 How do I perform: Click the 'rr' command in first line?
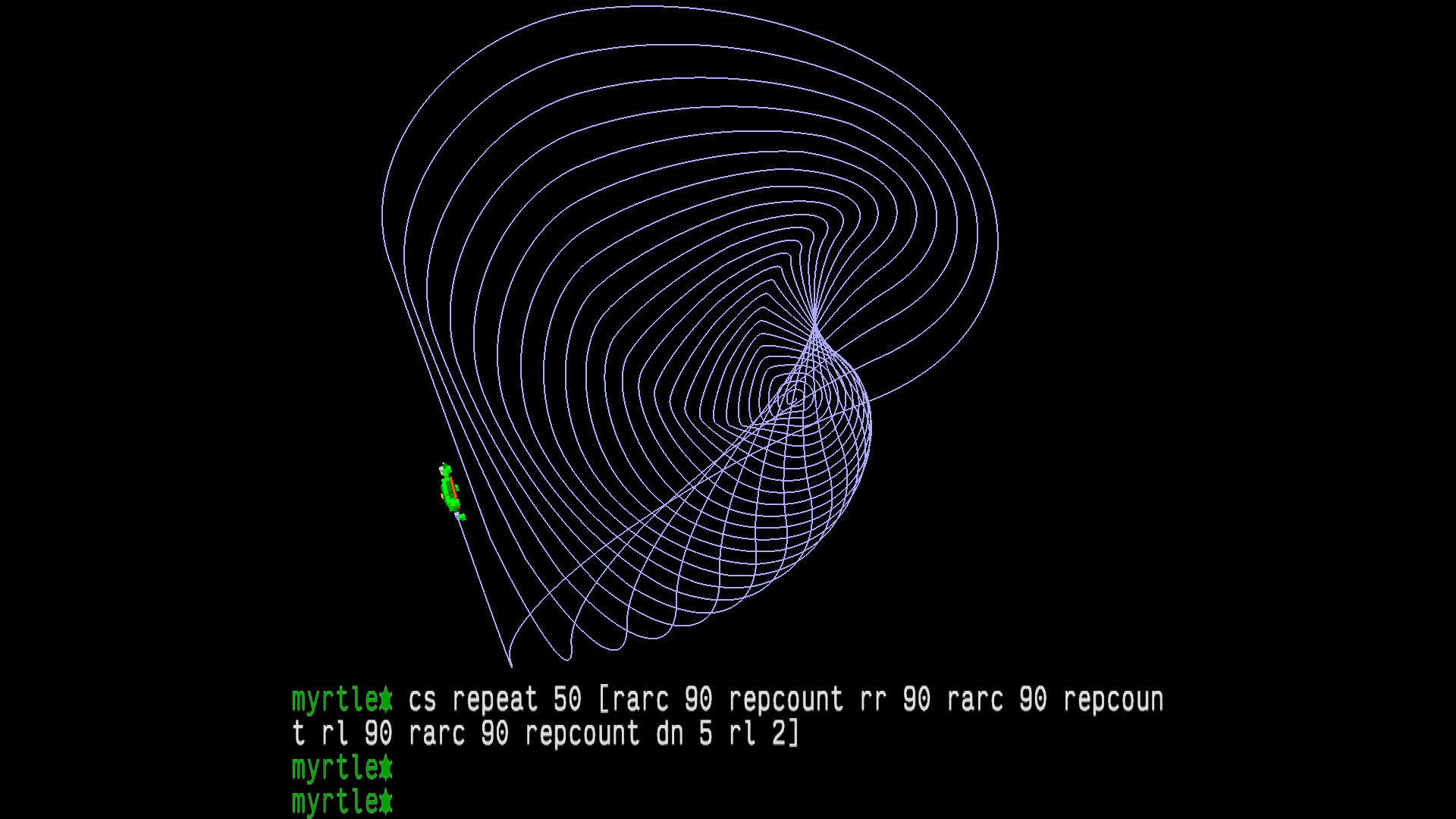[873, 699]
